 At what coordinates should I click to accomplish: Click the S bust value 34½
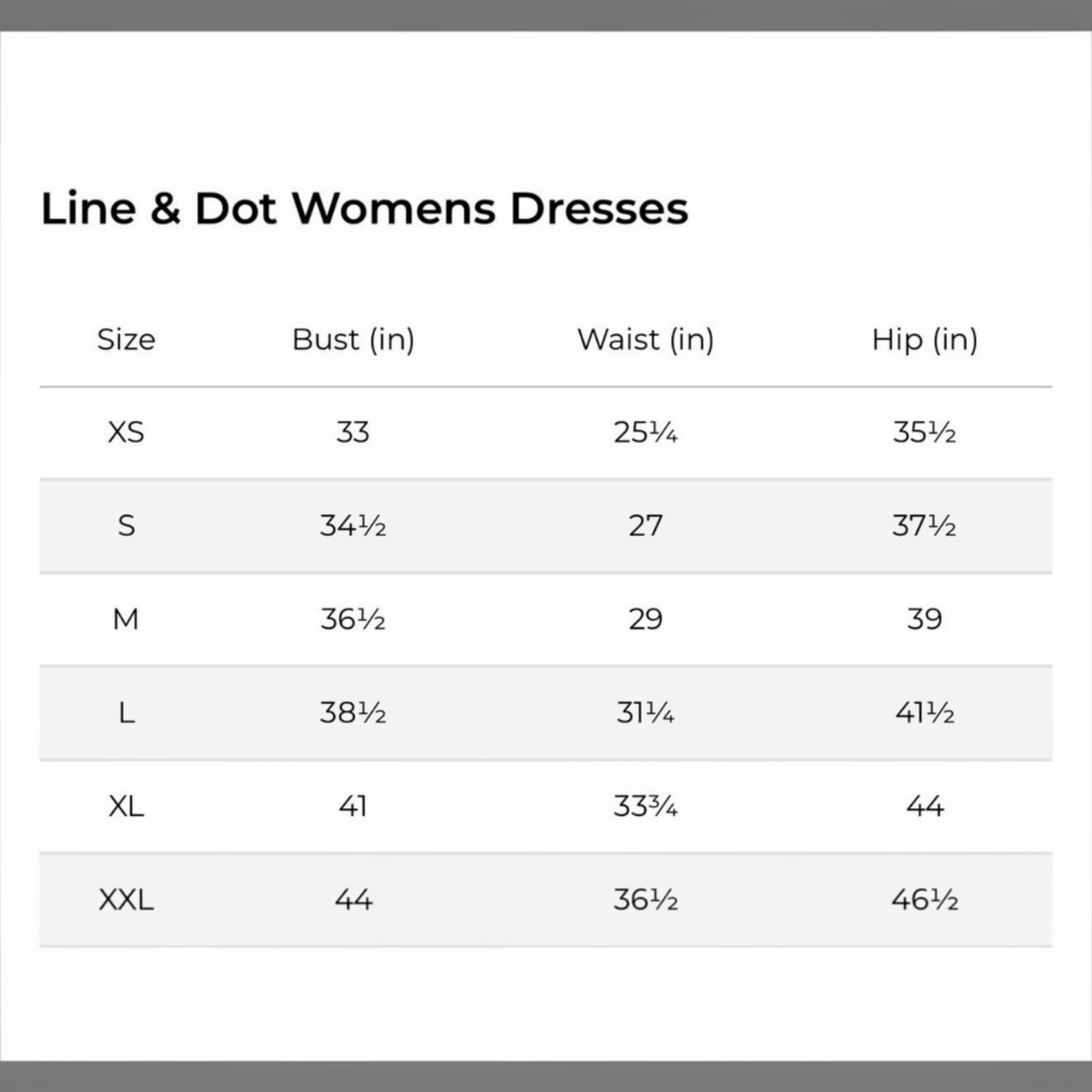(x=353, y=526)
